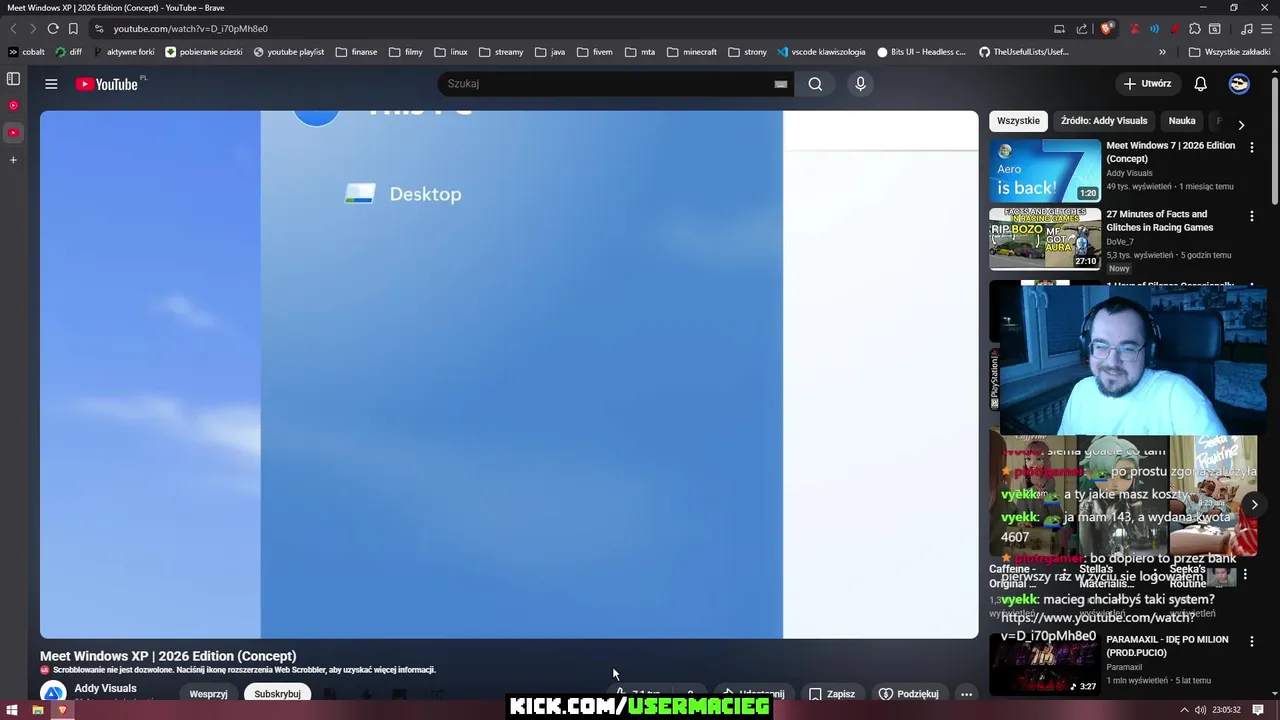The width and height of the screenshot is (1280, 720).
Task: Click the Brave taskbar icon
Action: 62,710
